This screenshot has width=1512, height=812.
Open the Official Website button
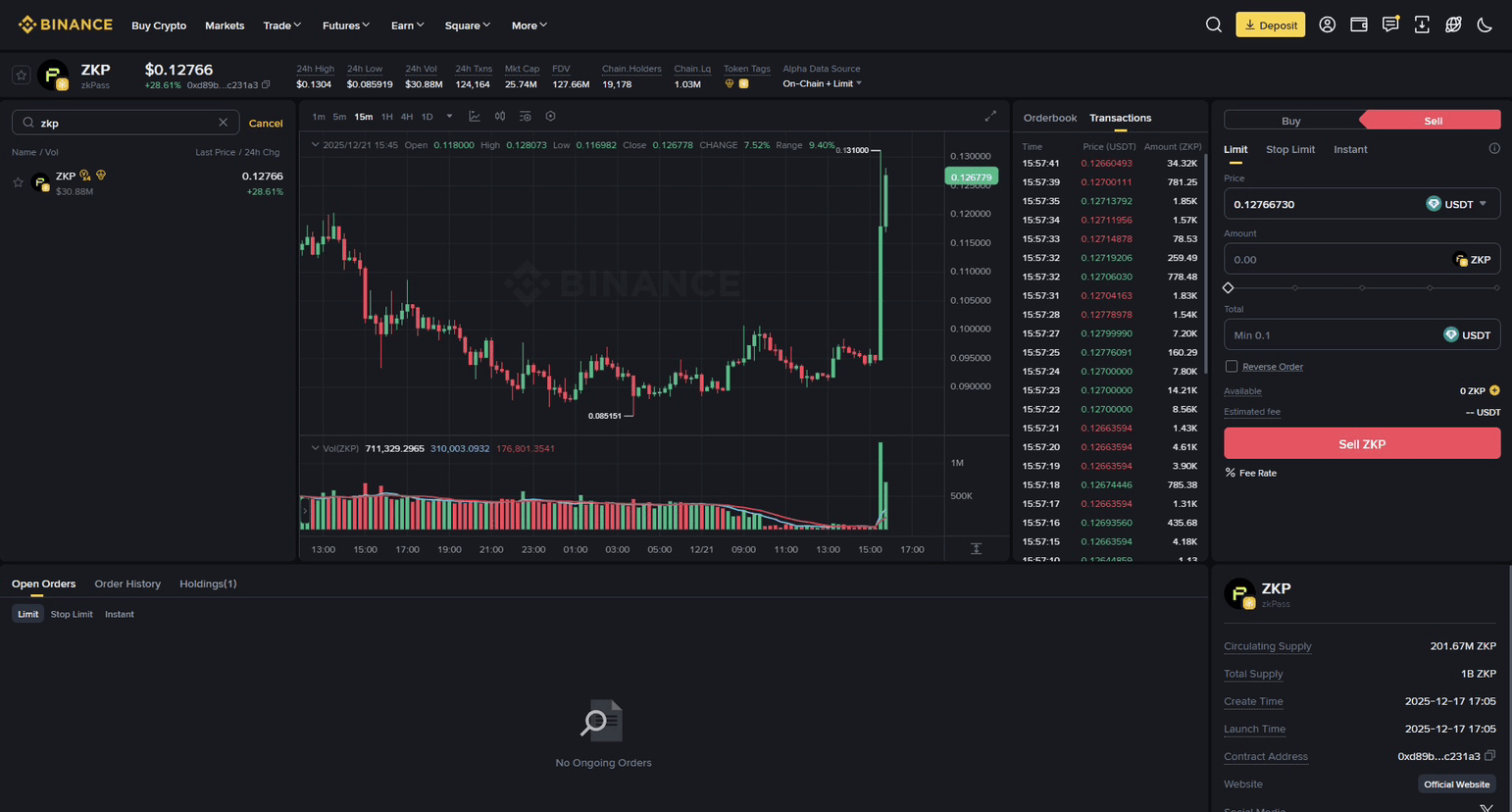point(1456,784)
